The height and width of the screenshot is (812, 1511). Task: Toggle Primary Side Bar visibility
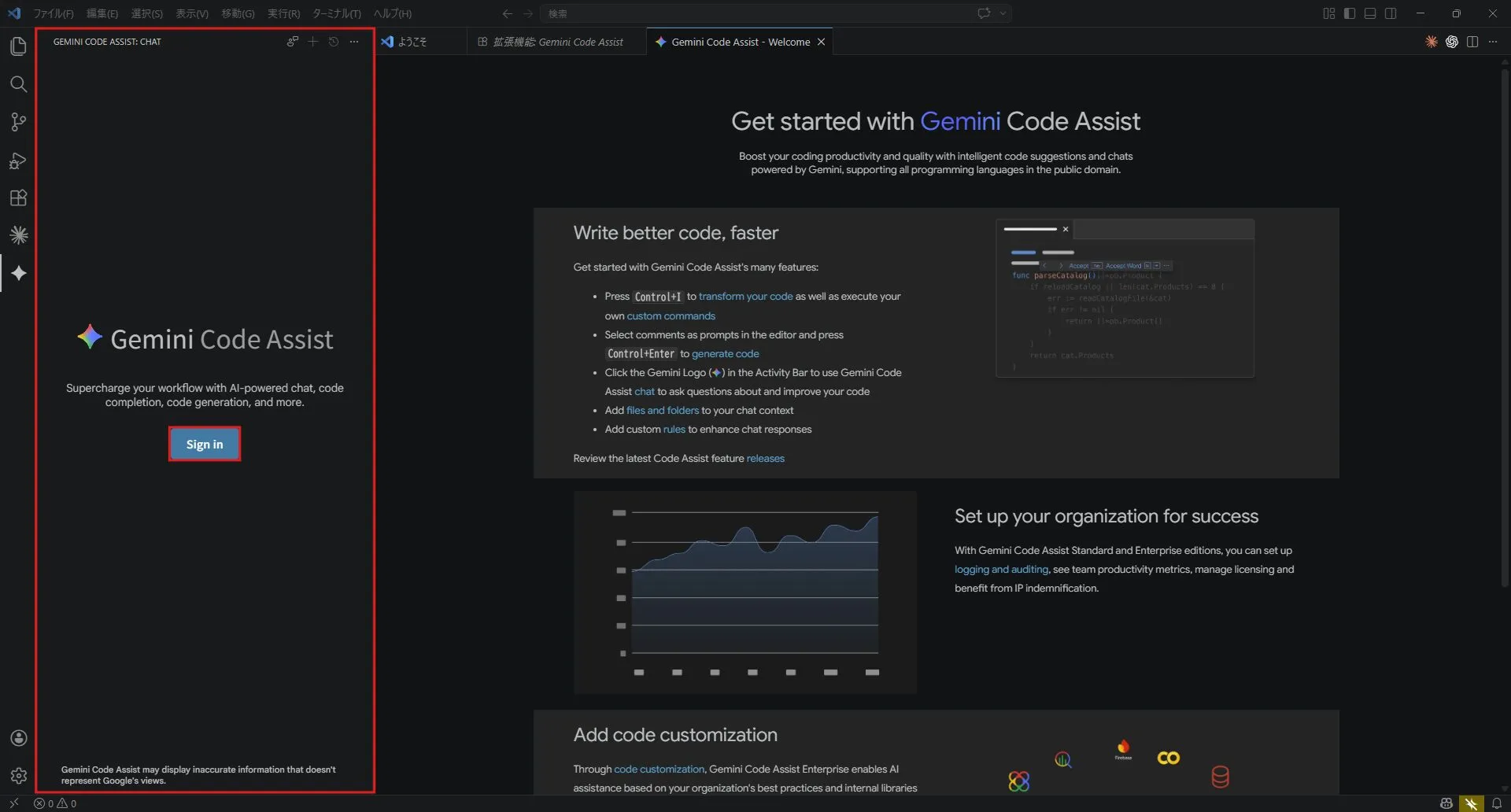point(1350,13)
